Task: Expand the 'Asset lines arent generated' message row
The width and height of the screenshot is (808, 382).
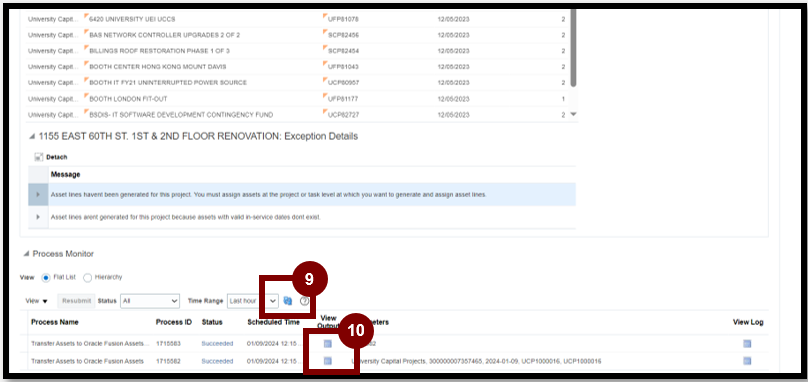Action: coord(38,217)
